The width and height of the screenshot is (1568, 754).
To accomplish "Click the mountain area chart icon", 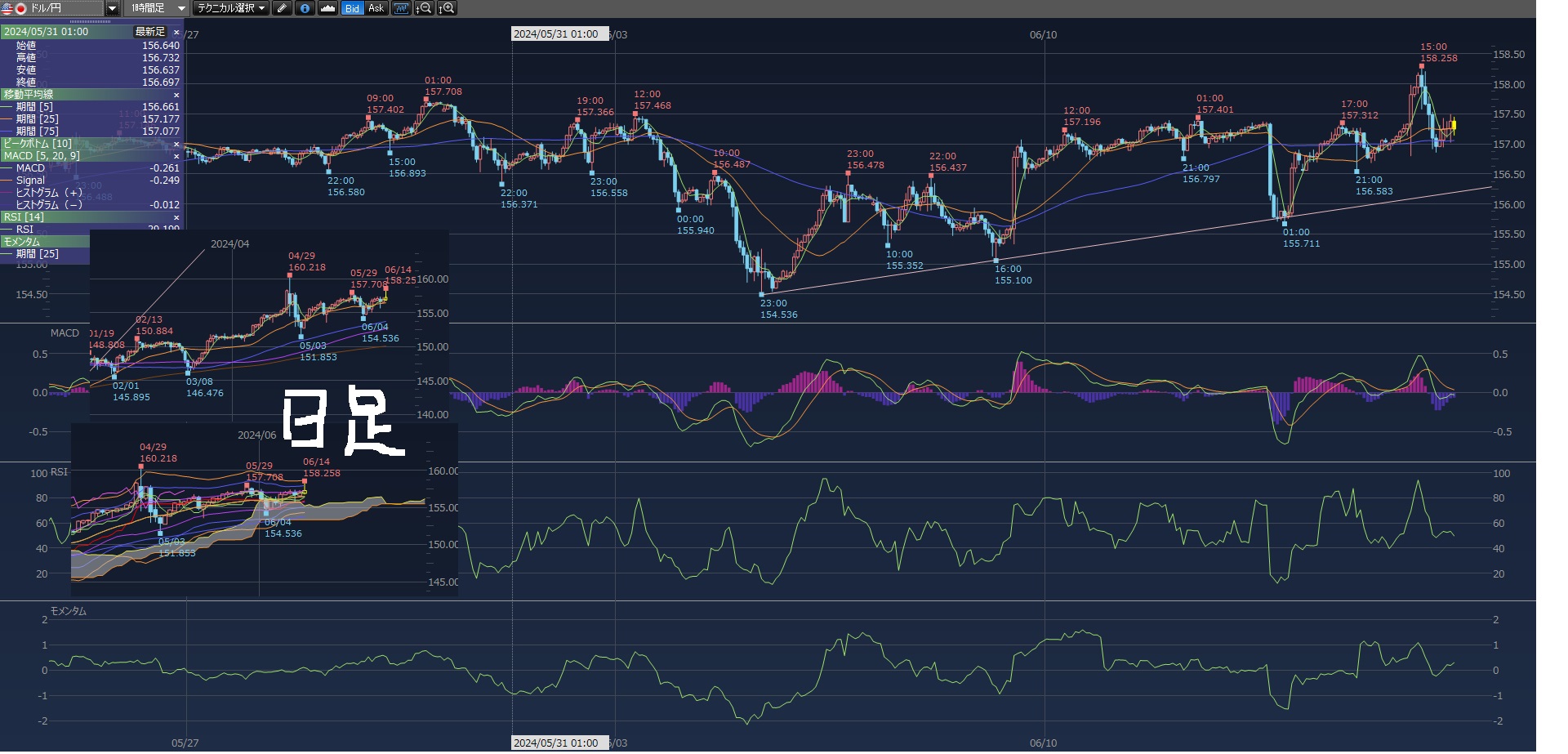I will tap(327, 8).
